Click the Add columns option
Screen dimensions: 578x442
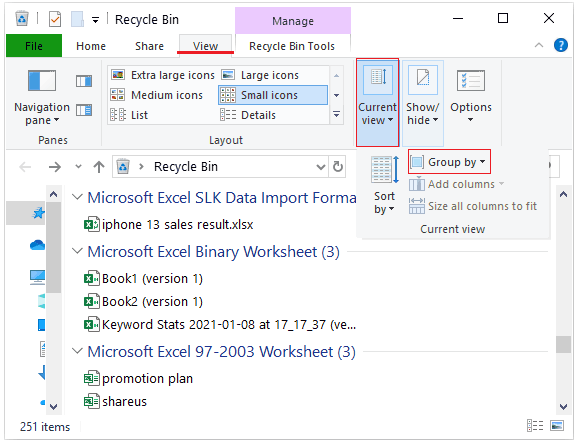point(456,184)
